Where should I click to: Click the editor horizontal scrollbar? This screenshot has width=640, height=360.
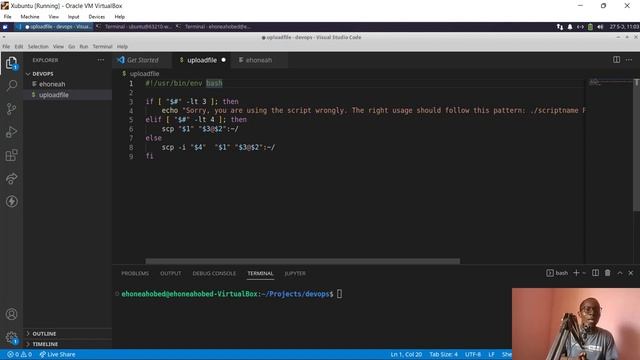pos(302,261)
